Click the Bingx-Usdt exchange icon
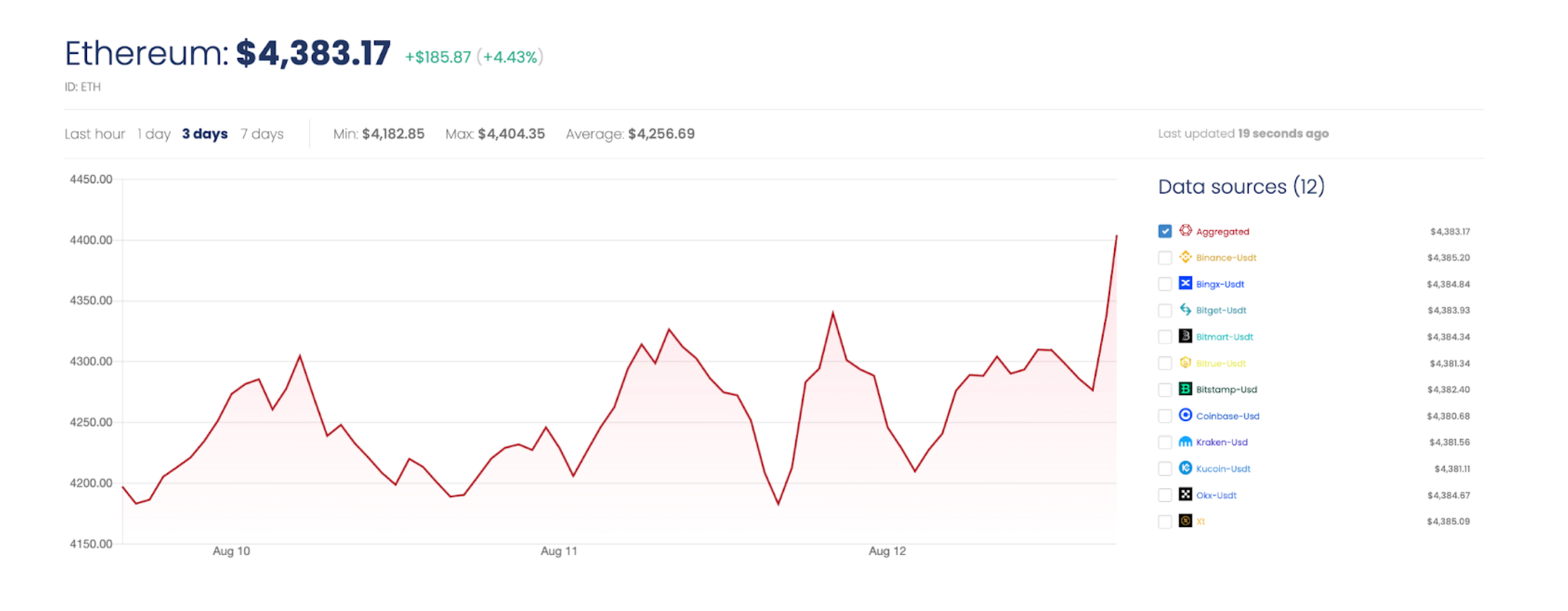Viewport: 1568px width, 611px height. (1185, 283)
